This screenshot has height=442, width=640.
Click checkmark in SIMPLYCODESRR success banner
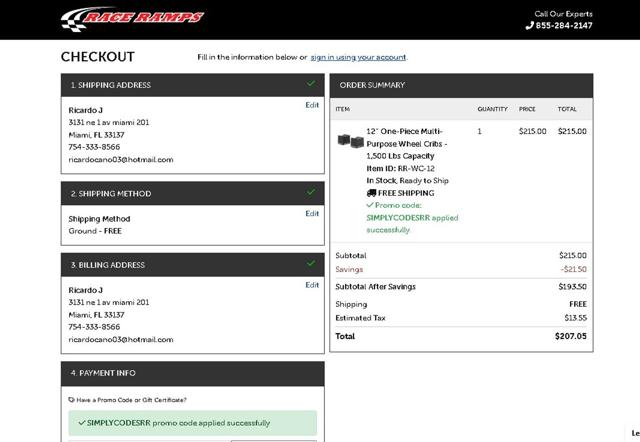click(82, 423)
